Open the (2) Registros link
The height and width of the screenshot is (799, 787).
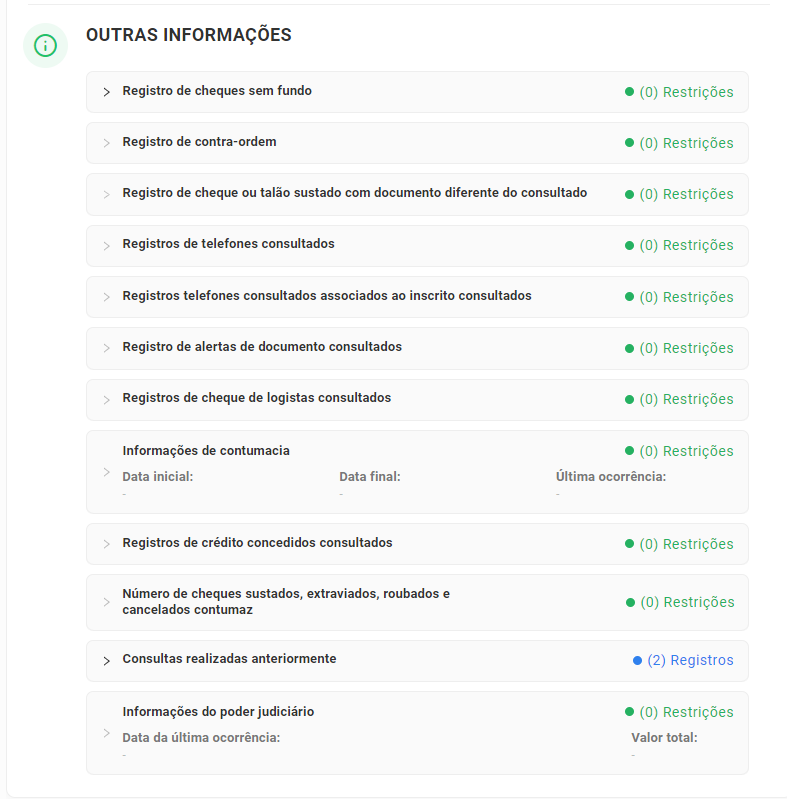690,661
